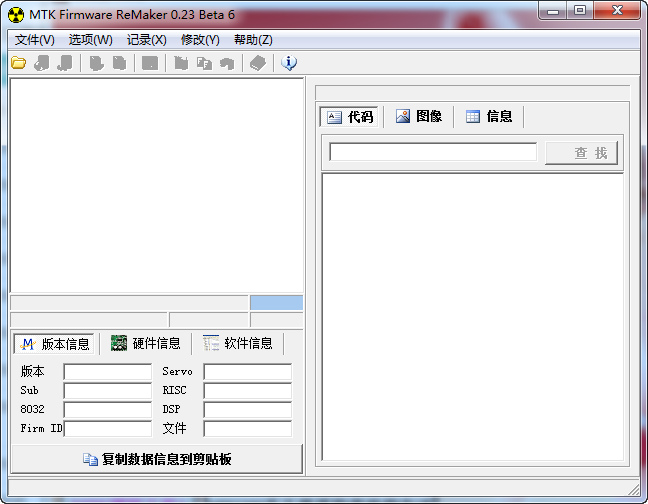Switch to the 图像 tab
Viewport: 648px width, 504px height.
[x=419, y=116]
